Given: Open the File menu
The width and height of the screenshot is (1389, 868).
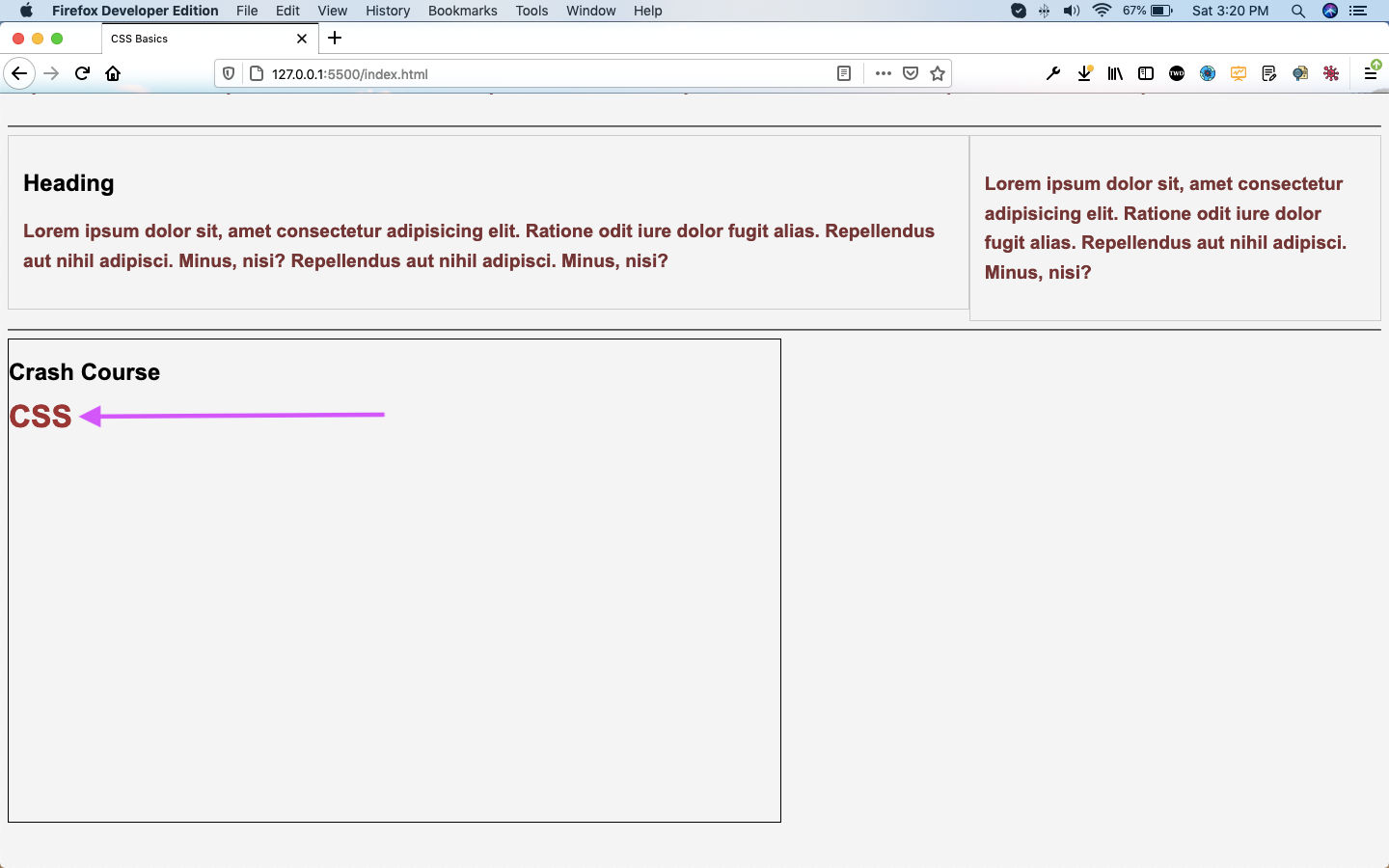Looking at the screenshot, I should (x=247, y=11).
